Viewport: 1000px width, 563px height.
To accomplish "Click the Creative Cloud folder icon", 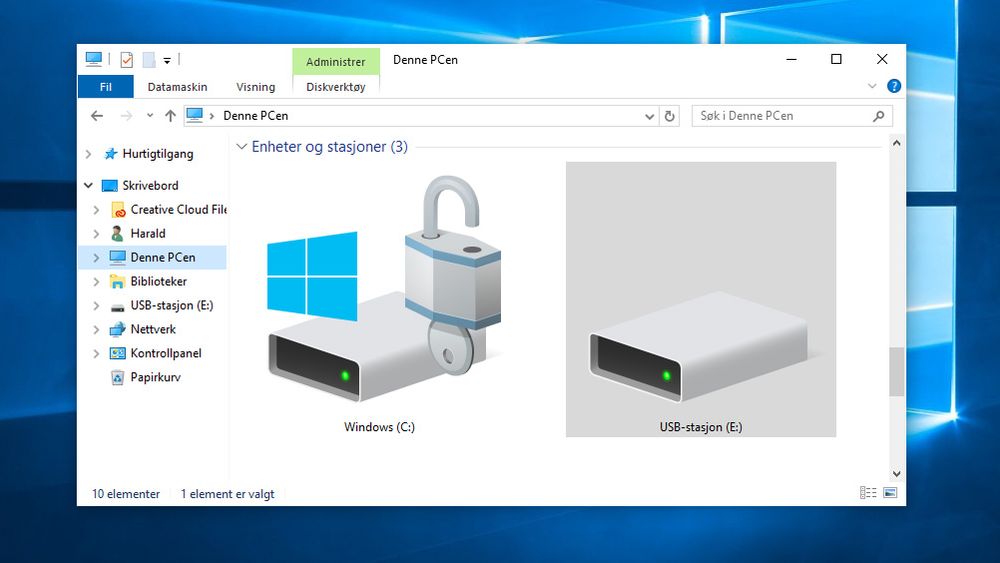I will pyautogui.click(x=118, y=210).
